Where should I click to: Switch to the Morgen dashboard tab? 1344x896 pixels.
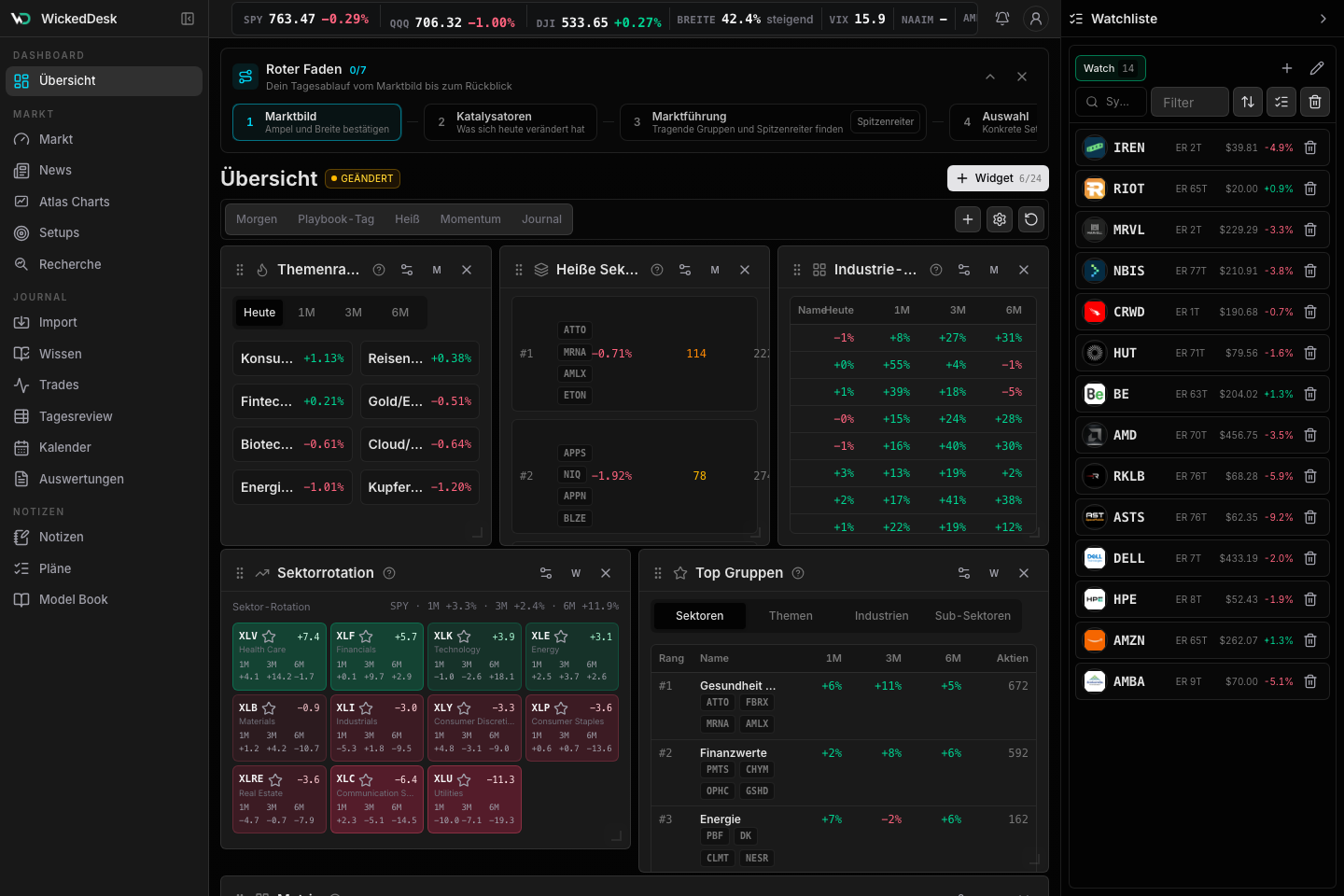[257, 219]
